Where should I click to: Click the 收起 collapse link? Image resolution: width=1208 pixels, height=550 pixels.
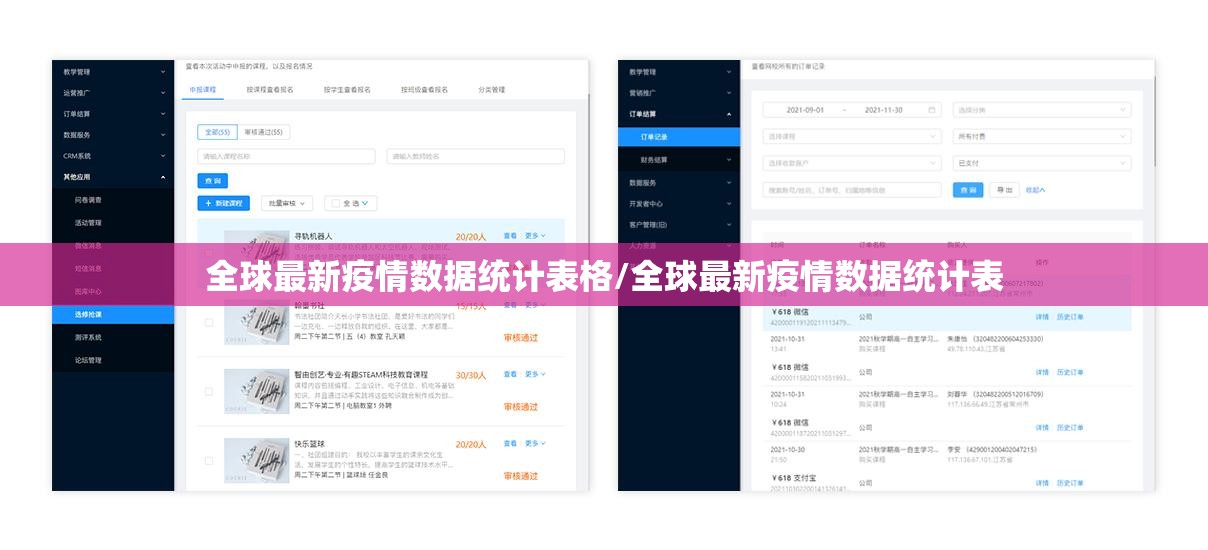click(x=1035, y=190)
